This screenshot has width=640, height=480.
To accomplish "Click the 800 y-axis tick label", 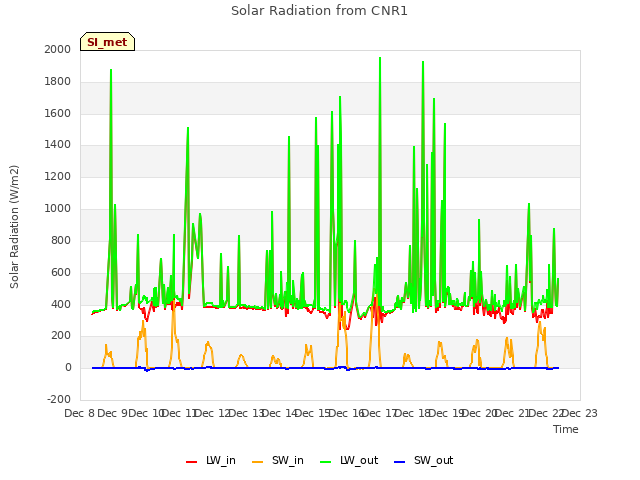I will pyautogui.click(x=61, y=240).
